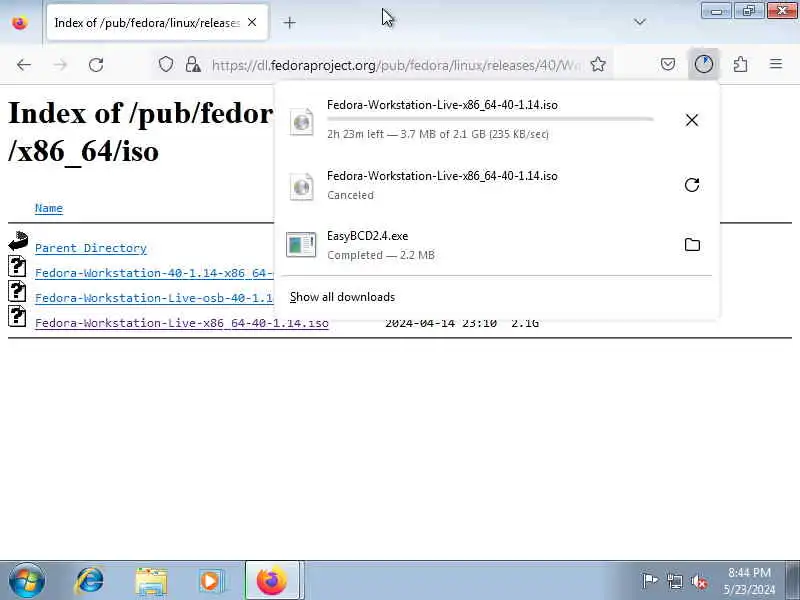The height and width of the screenshot is (600, 800).
Task: Expand the list all tabs dropdown
Action: pos(640,22)
